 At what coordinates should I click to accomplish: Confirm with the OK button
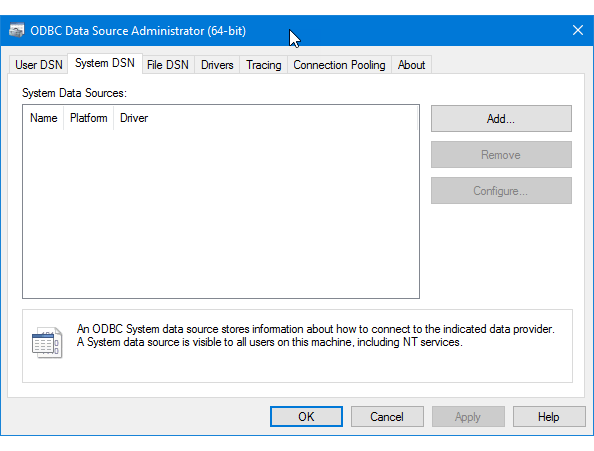[x=306, y=417]
